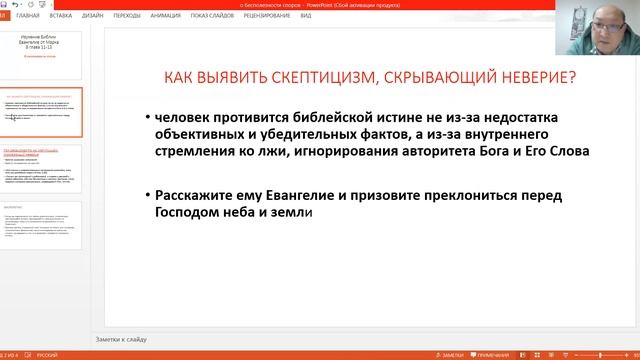Click the РУССКИЙ language indicator

47,355
